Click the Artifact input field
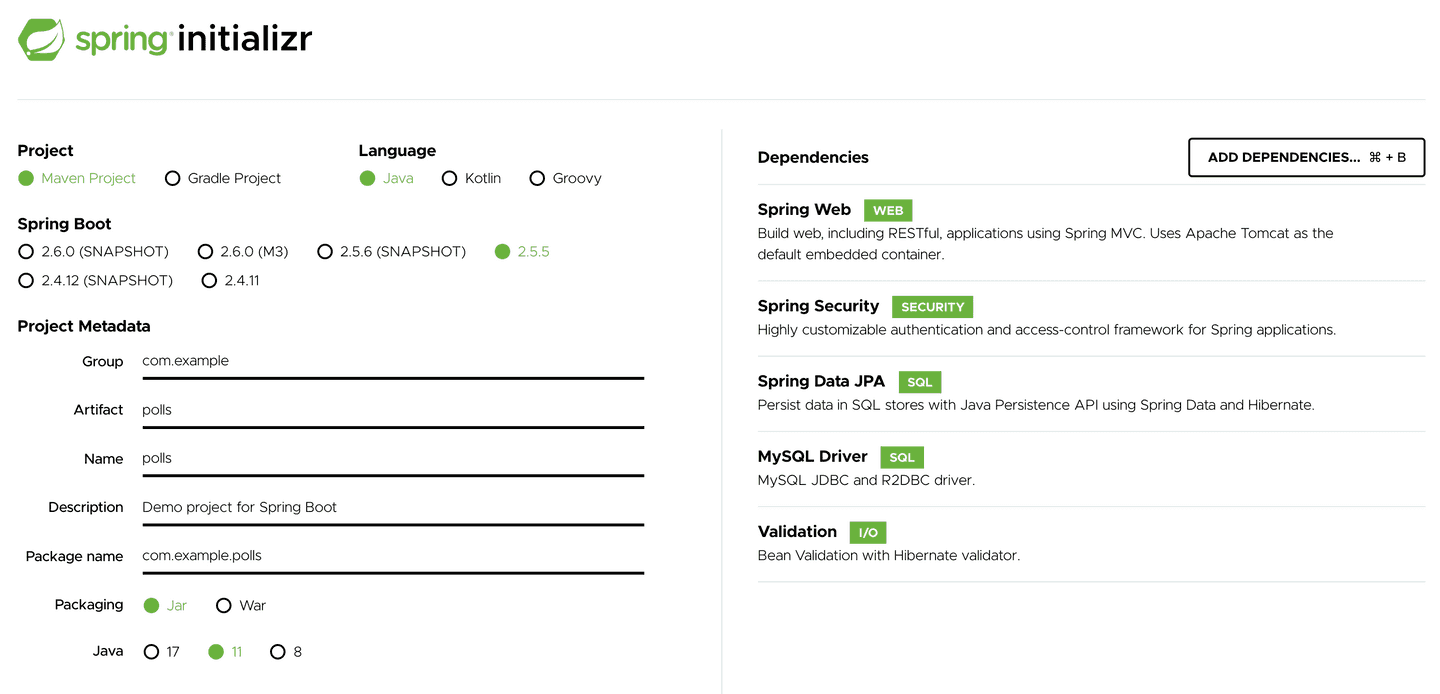The image size is (1440, 694). coord(390,410)
